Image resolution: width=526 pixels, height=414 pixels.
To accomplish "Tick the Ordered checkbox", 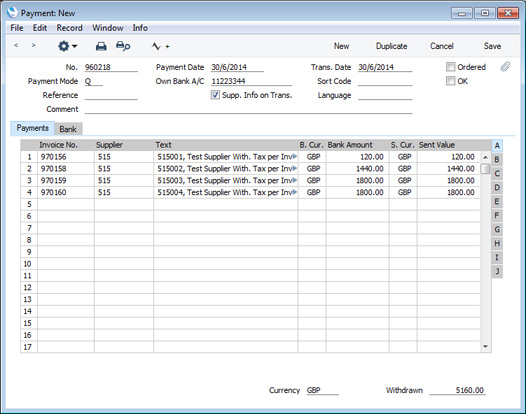I will point(450,67).
